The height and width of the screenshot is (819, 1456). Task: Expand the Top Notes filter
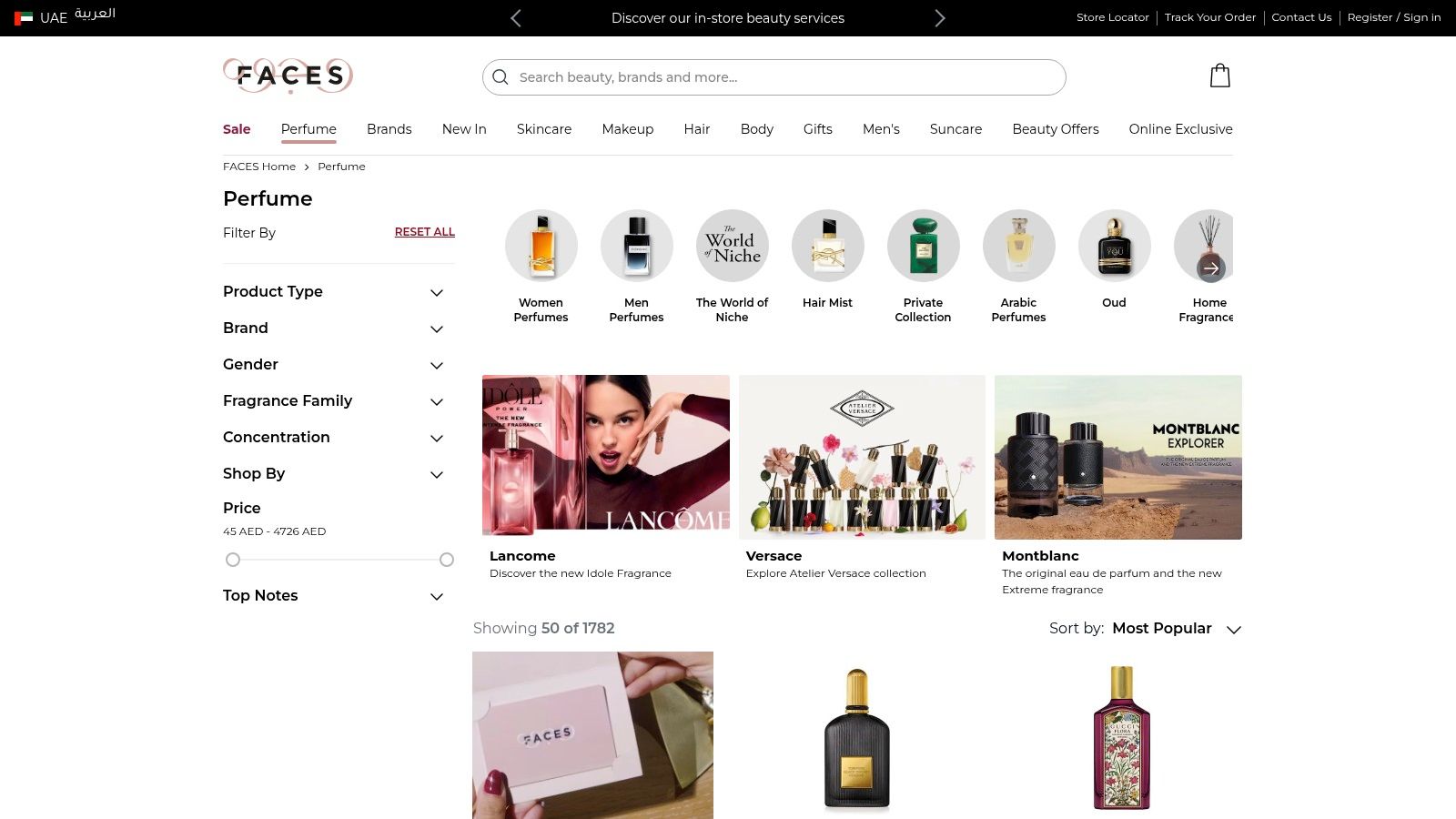pyautogui.click(x=436, y=596)
